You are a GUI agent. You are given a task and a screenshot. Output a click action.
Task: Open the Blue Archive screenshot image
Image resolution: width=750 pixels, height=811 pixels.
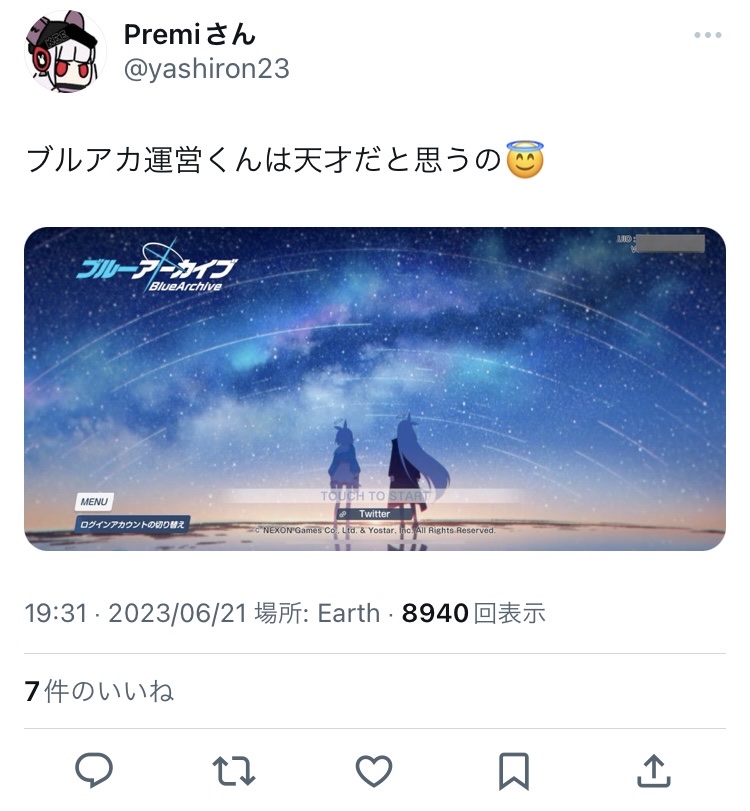pyautogui.click(x=375, y=389)
